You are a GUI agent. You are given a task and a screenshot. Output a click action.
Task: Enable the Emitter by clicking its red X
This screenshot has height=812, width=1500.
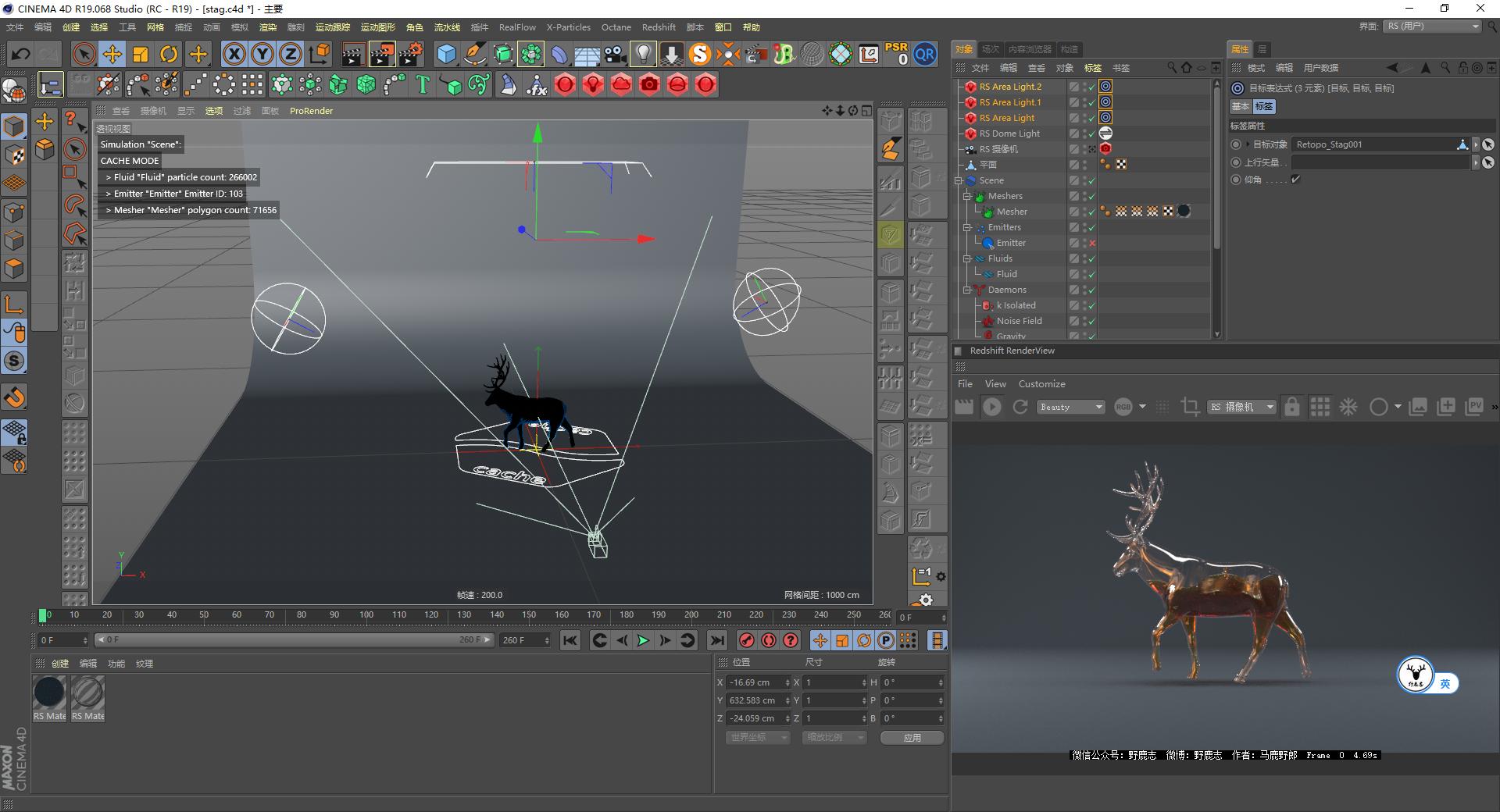pos(1091,243)
